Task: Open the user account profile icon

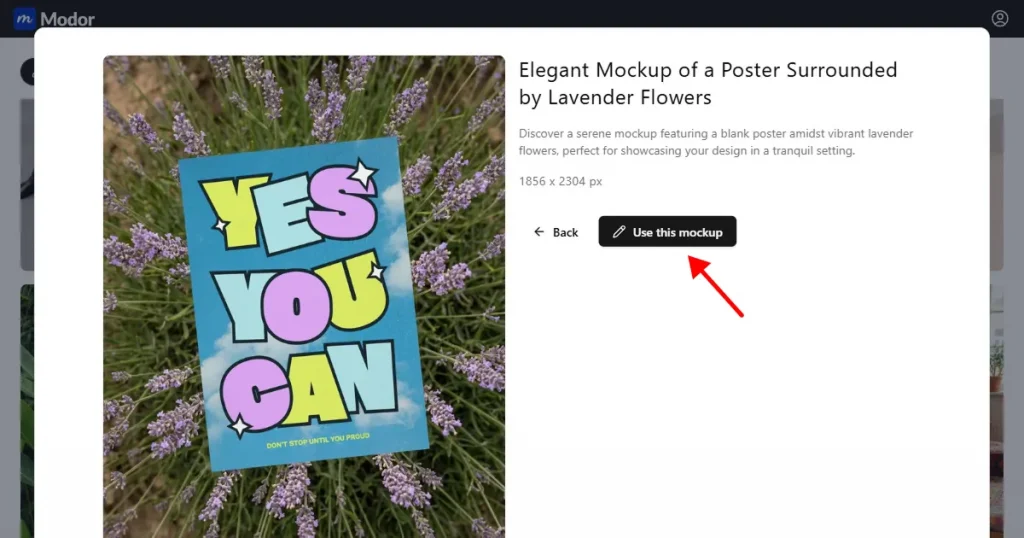Action: [1000, 19]
